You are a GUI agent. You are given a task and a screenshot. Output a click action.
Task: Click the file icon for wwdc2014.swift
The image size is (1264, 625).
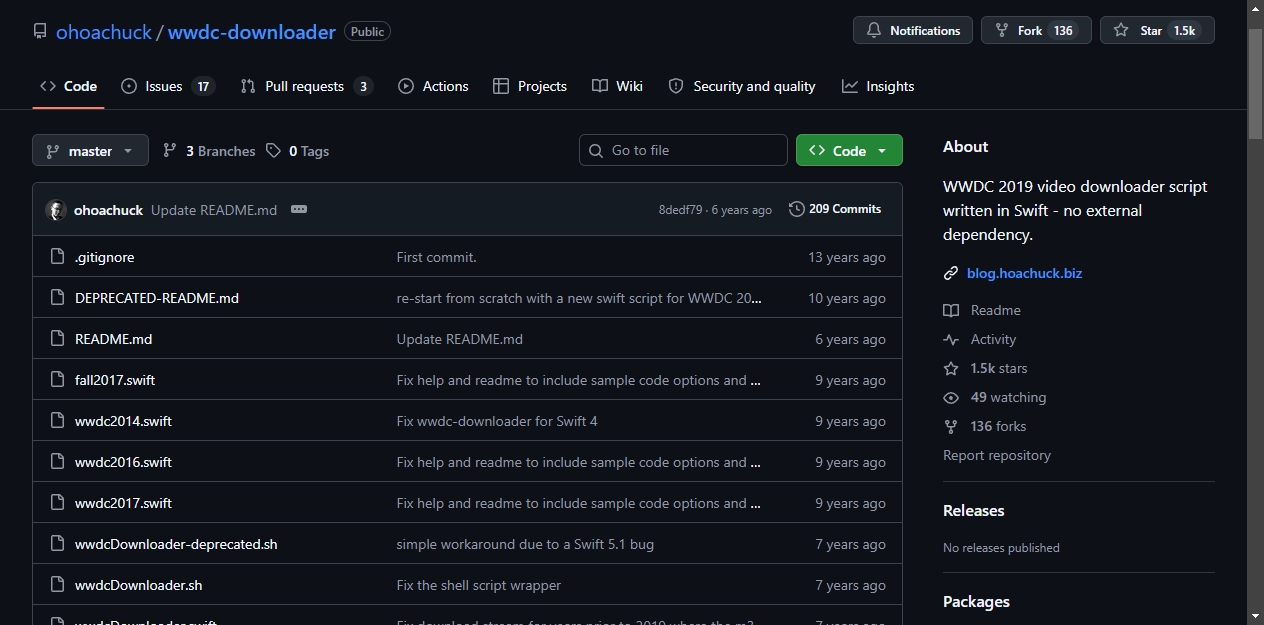click(57, 421)
